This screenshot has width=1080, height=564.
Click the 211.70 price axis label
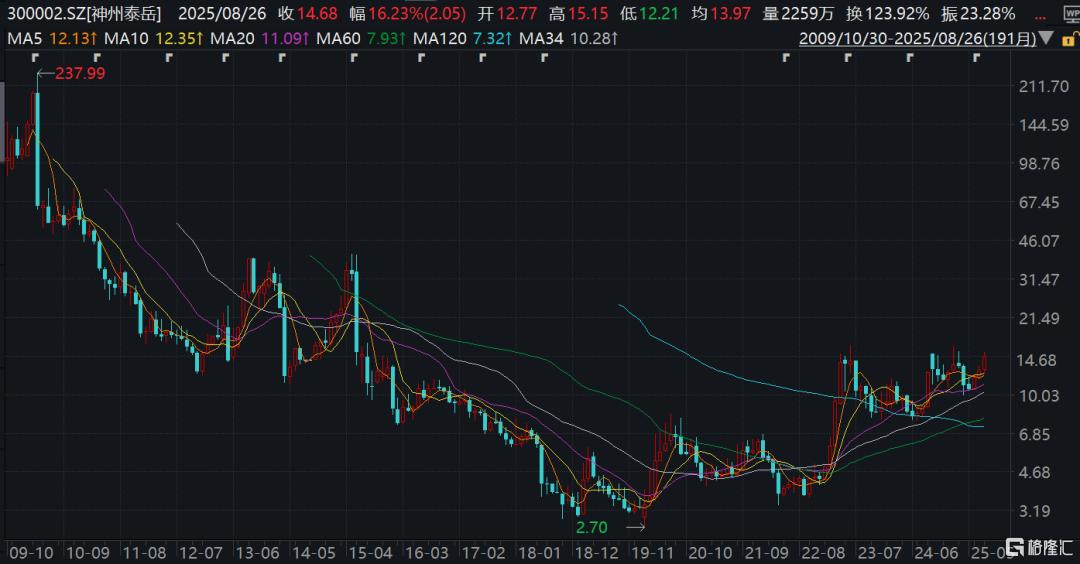(1043, 87)
